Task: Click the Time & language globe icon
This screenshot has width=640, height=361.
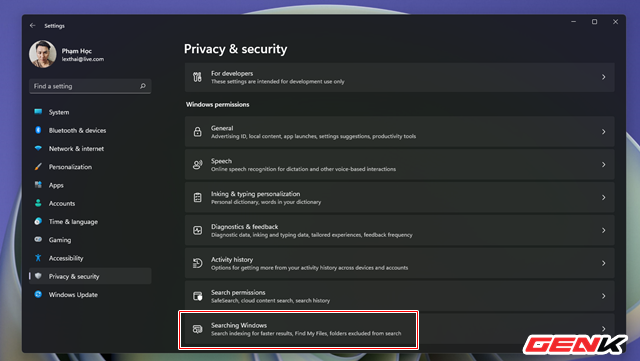Action: tap(38, 221)
